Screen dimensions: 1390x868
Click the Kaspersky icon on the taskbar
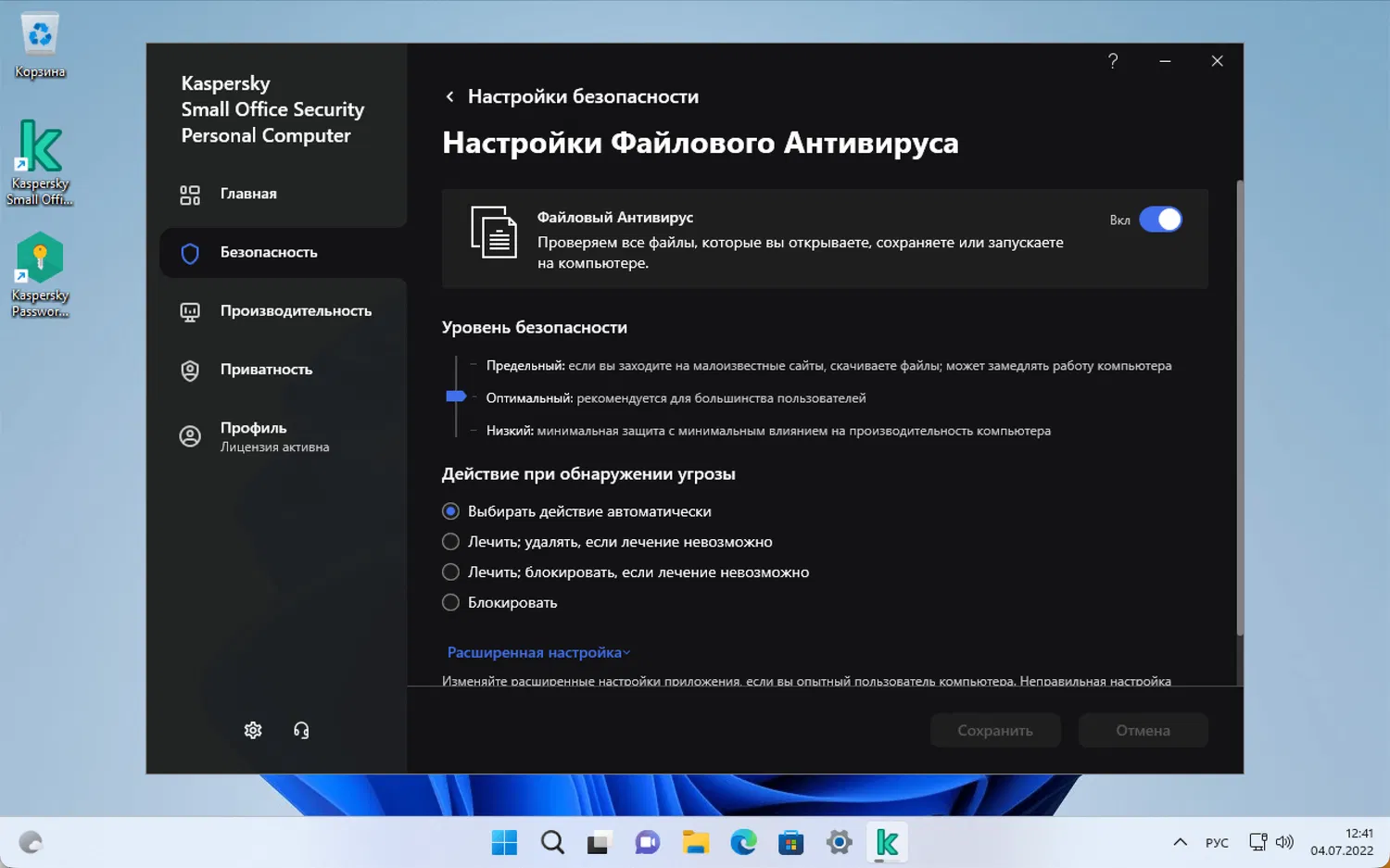[x=887, y=842]
